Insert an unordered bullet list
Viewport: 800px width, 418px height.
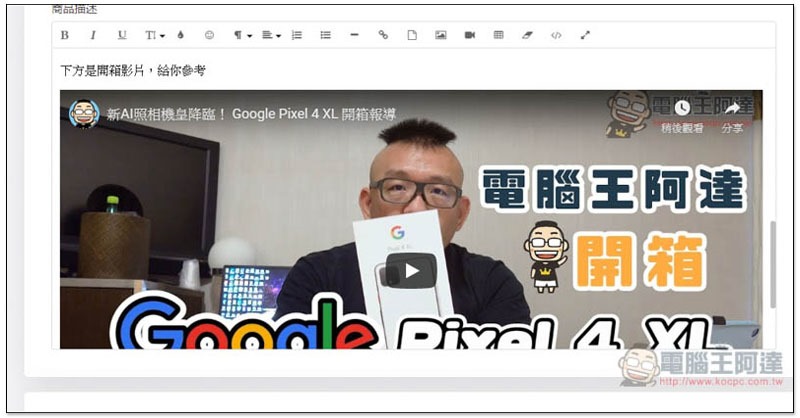click(326, 35)
